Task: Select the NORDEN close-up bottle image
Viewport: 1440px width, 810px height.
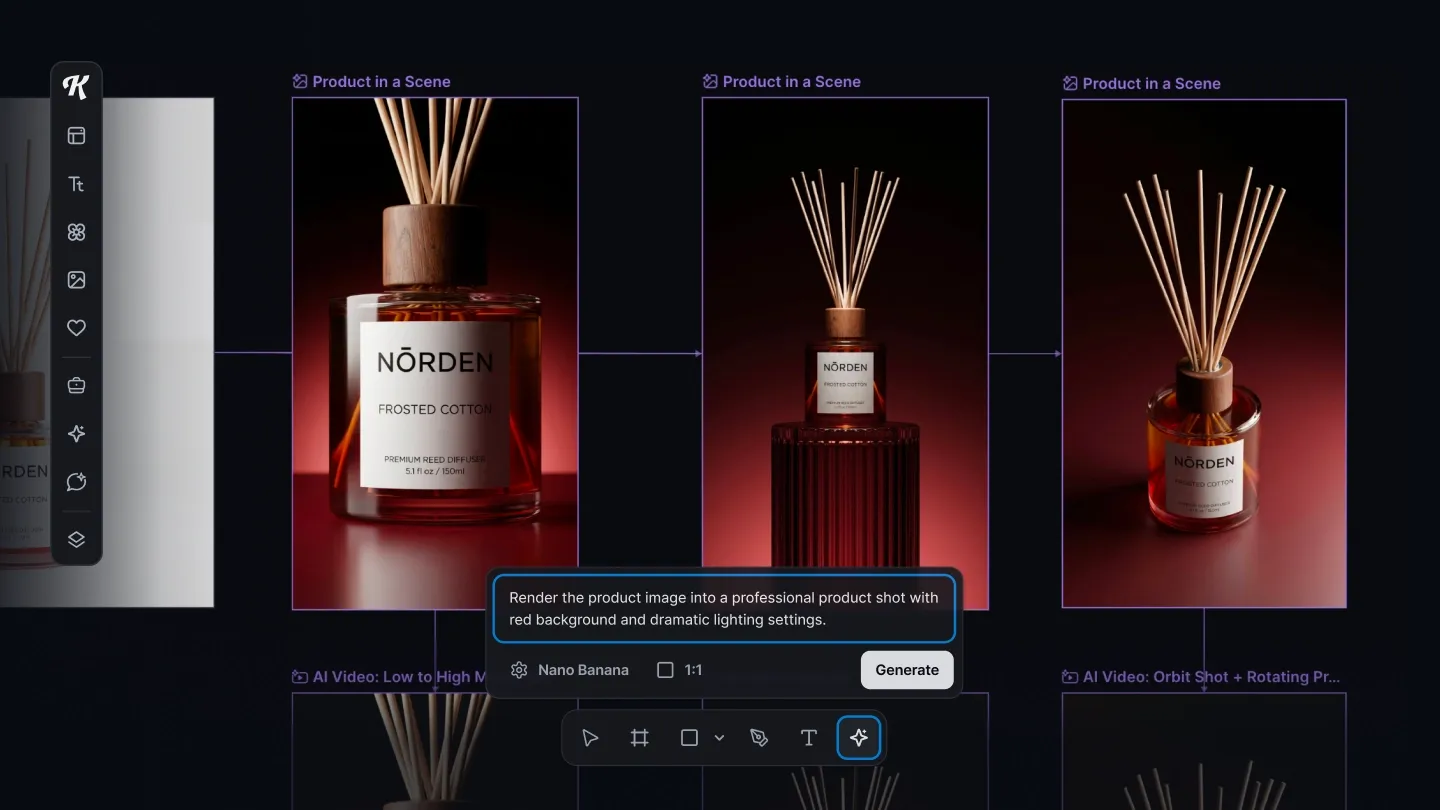Action: [x=435, y=353]
